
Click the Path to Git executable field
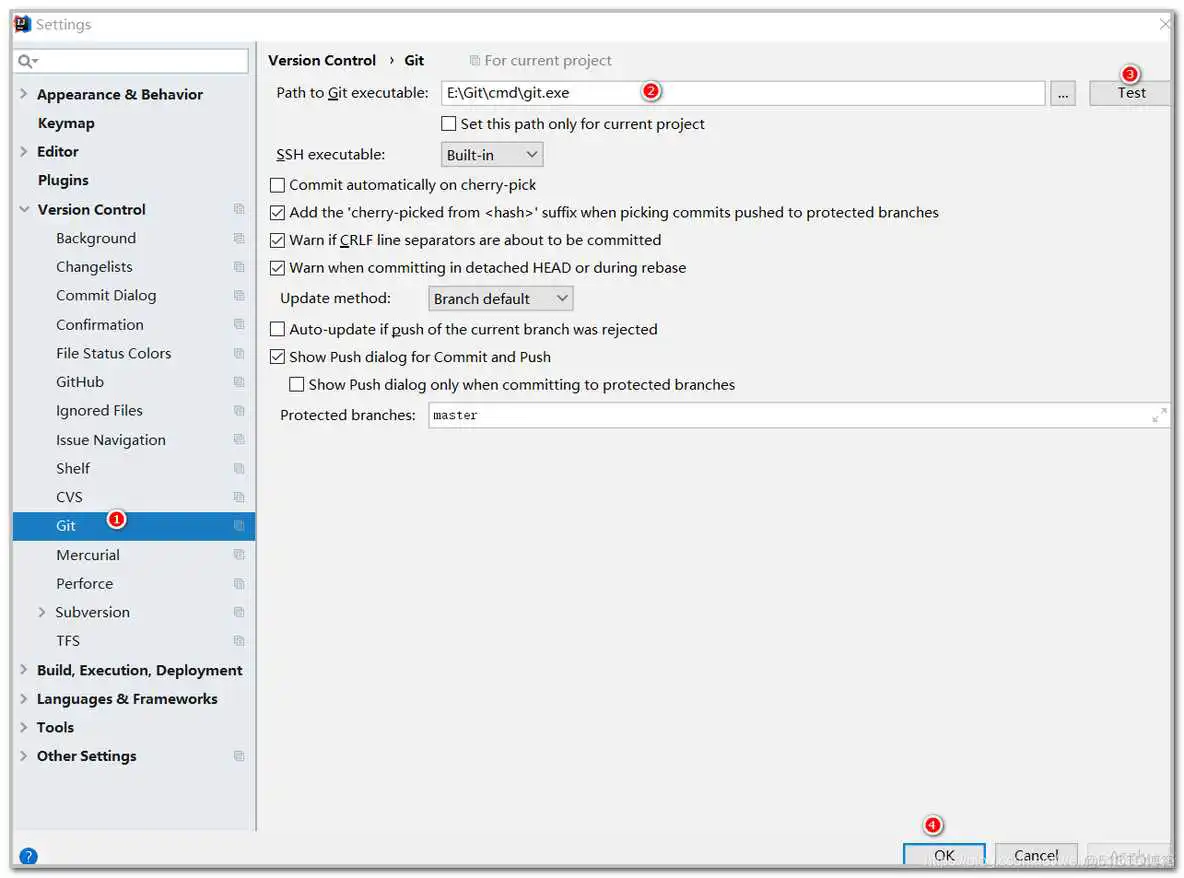click(742, 93)
